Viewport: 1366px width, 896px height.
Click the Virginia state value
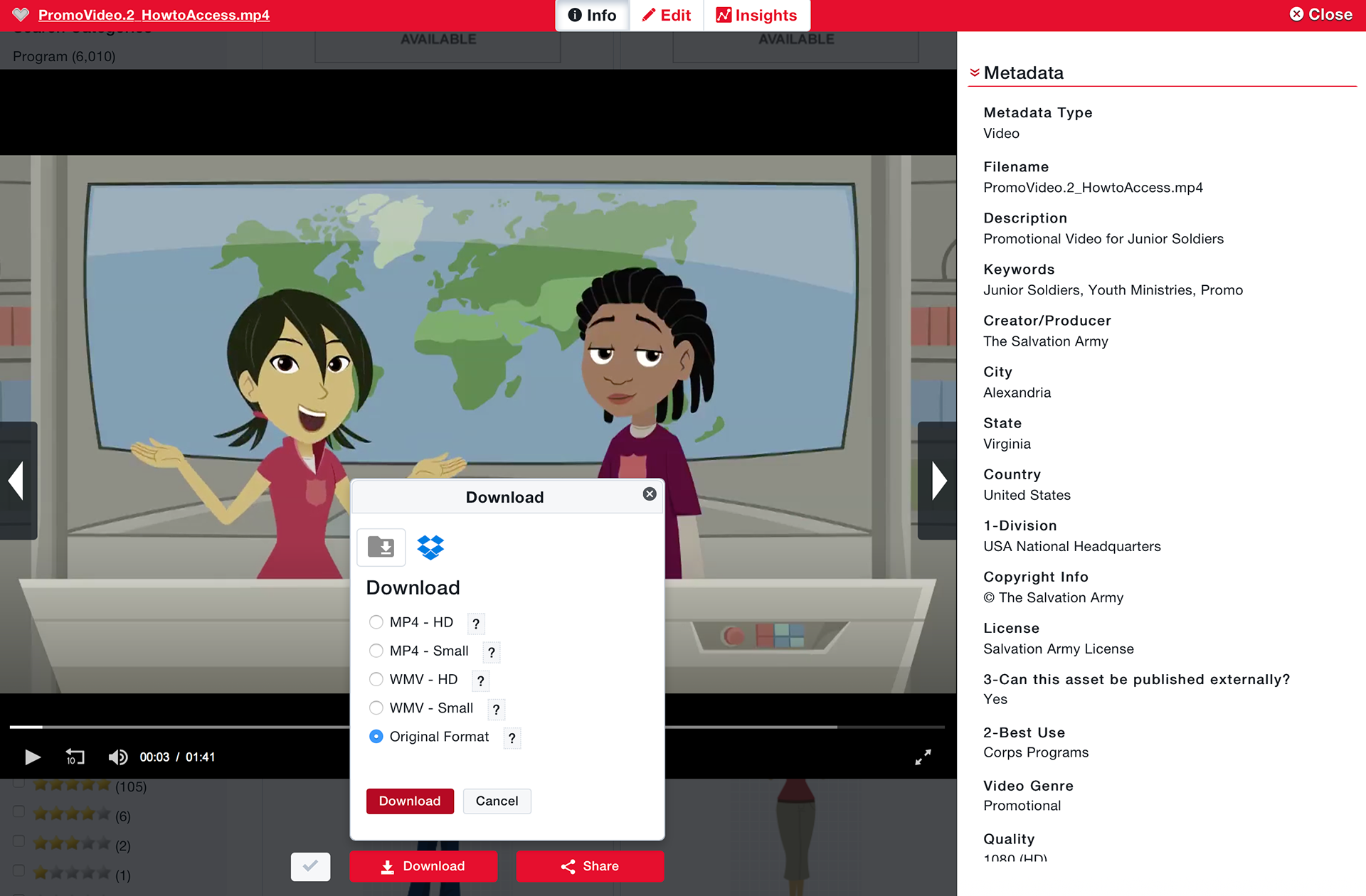point(1007,444)
